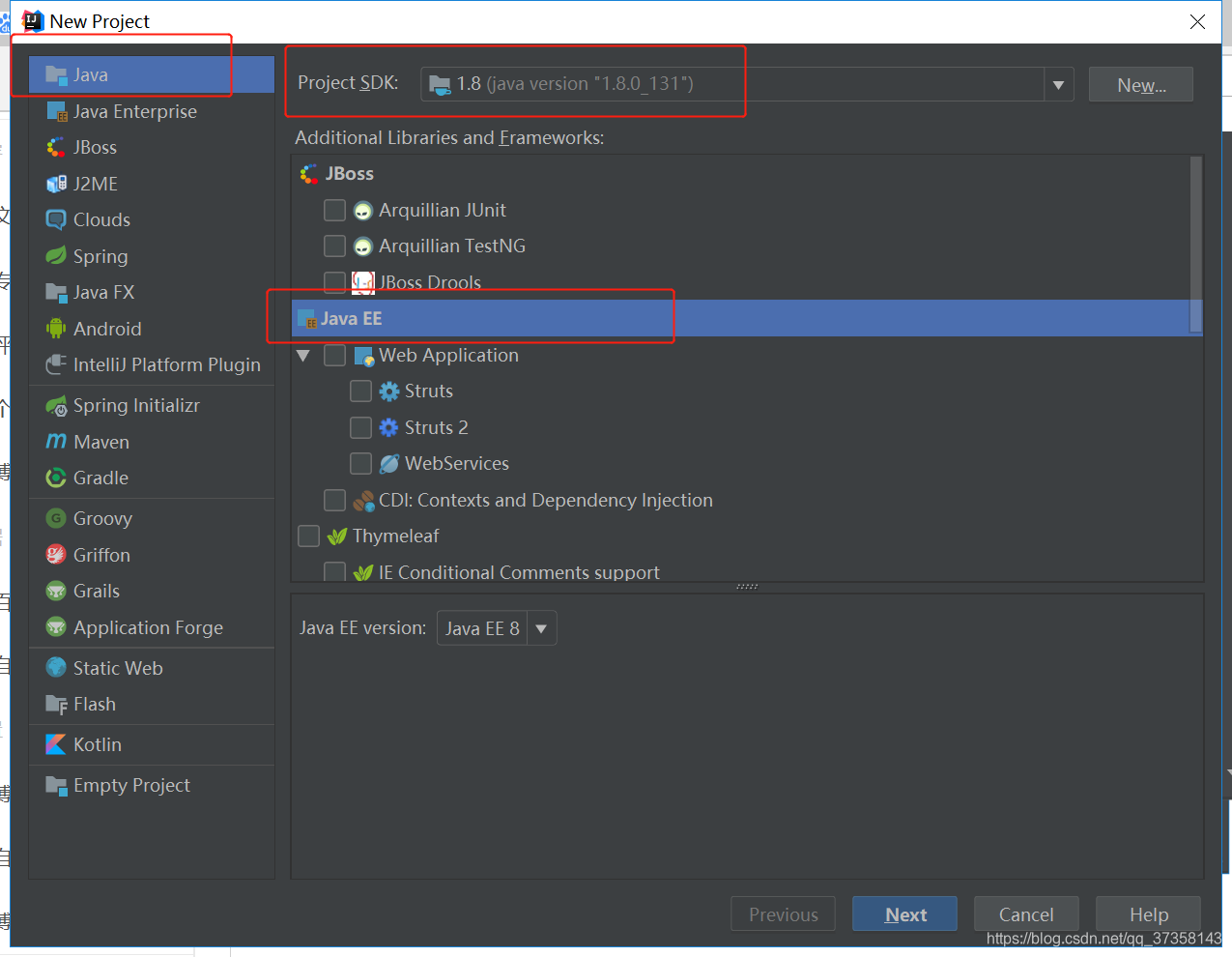Click New... SDK button
Viewport: 1232px width, 957px height.
(1140, 84)
